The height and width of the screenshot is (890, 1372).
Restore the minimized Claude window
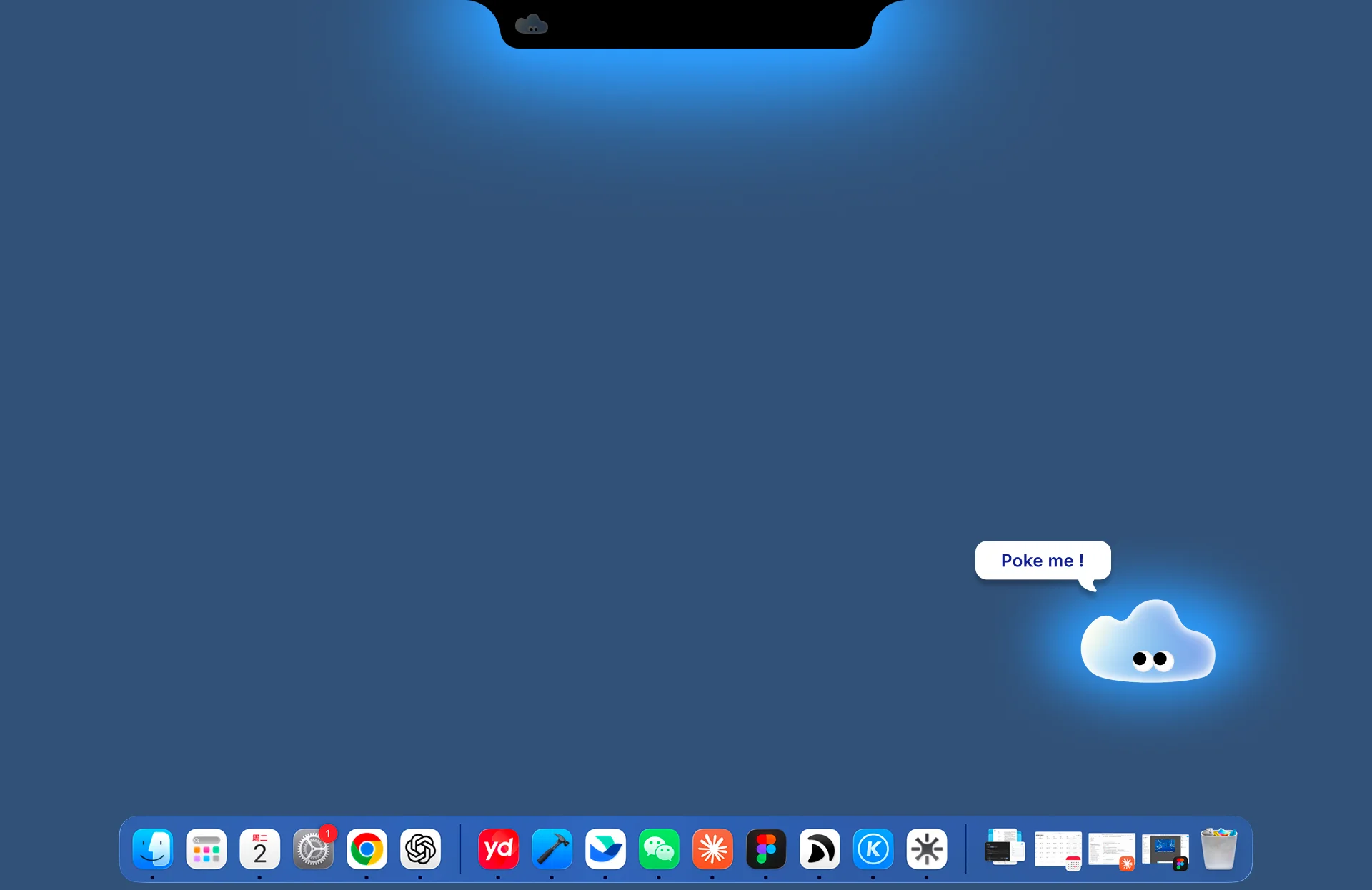(1112, 850)
